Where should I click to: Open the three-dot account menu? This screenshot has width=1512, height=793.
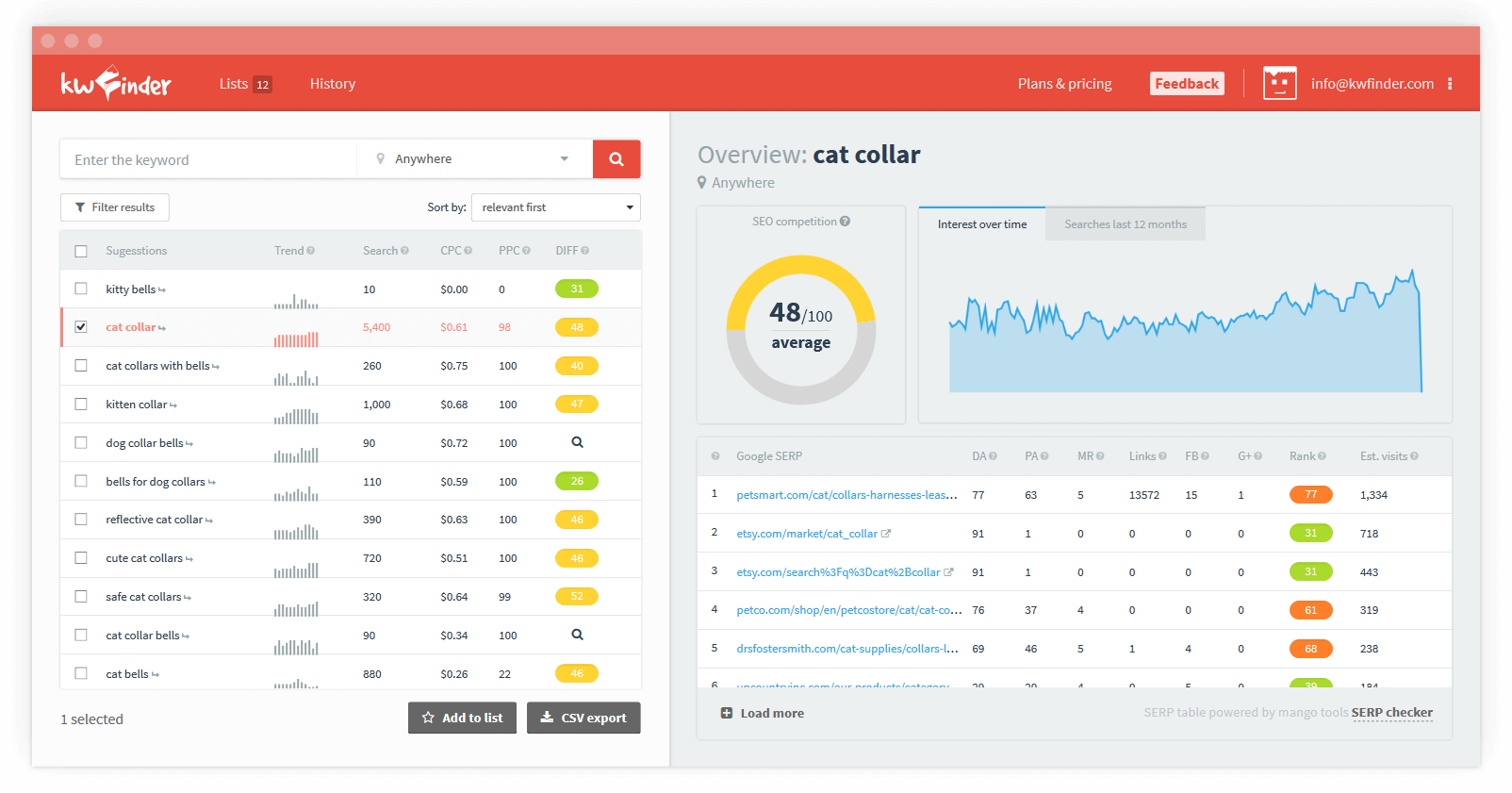tap(1450, 84)
